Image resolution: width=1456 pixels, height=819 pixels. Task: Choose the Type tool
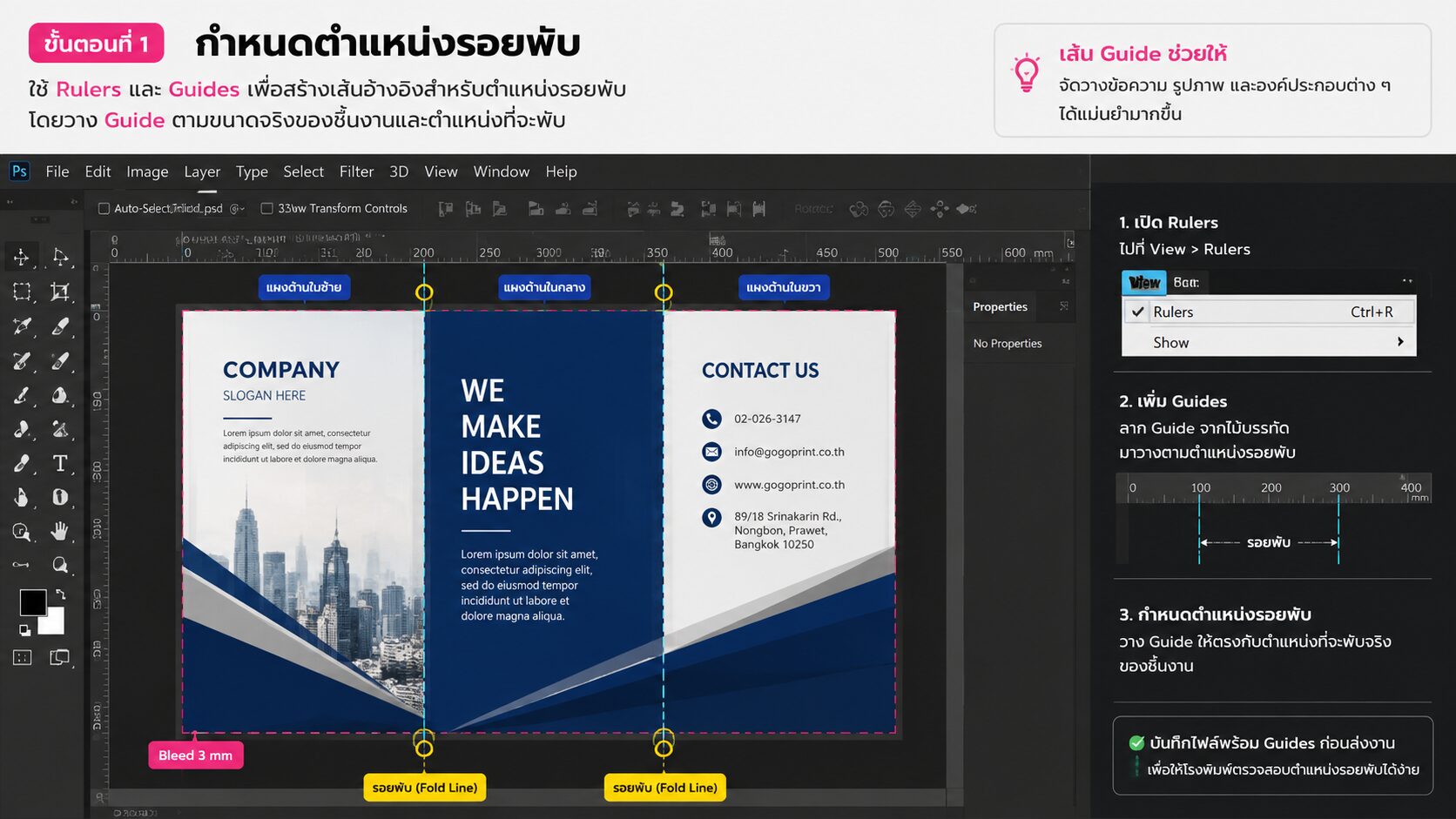pyautogui.click(x=60, y=463)
